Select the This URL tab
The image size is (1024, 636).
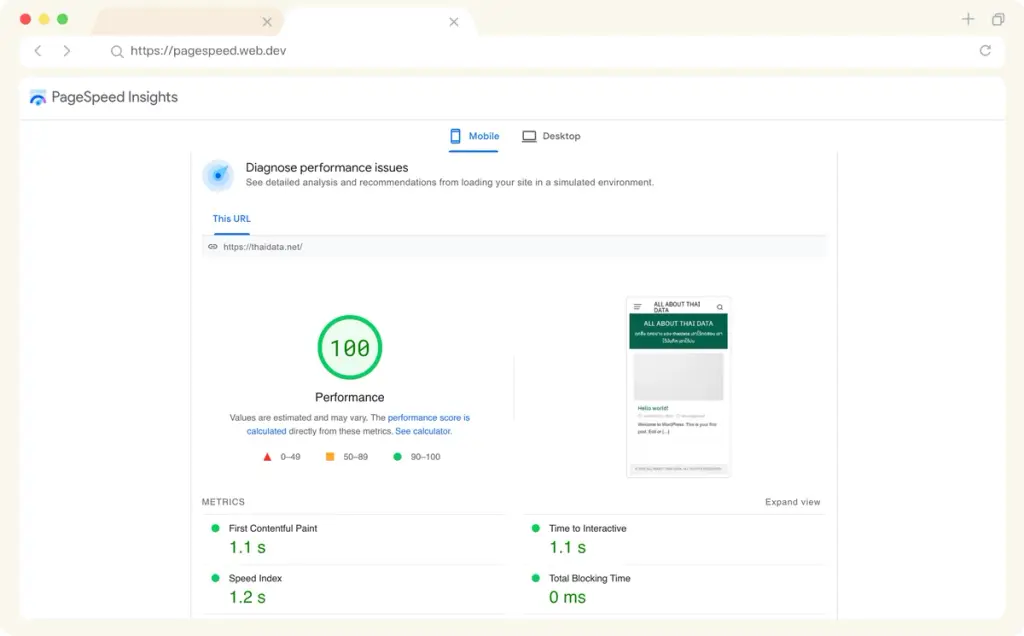coord(231,219)
